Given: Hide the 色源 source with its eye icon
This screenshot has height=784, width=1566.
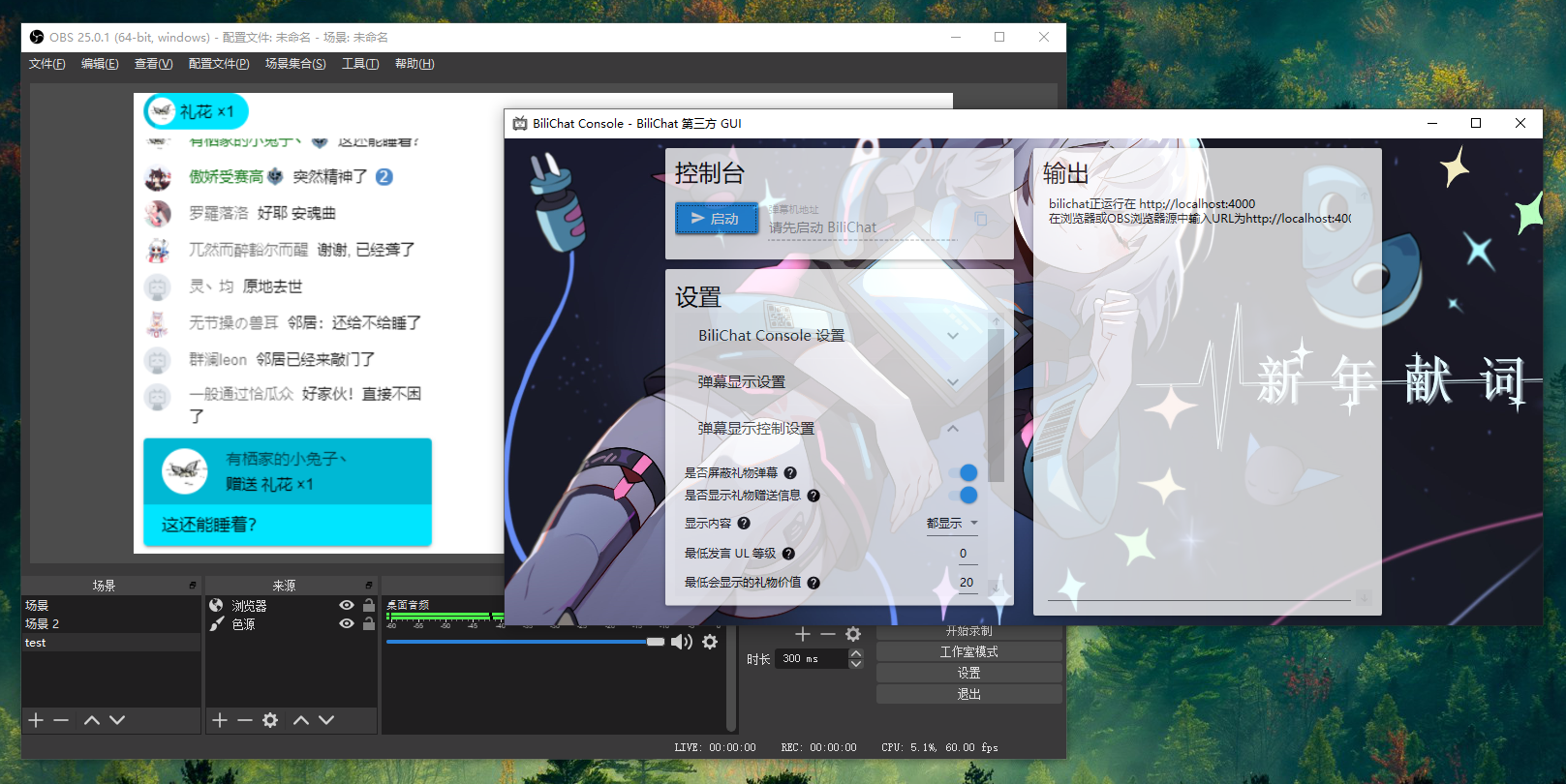Looking at the screenshot, I should coord(347,624).
